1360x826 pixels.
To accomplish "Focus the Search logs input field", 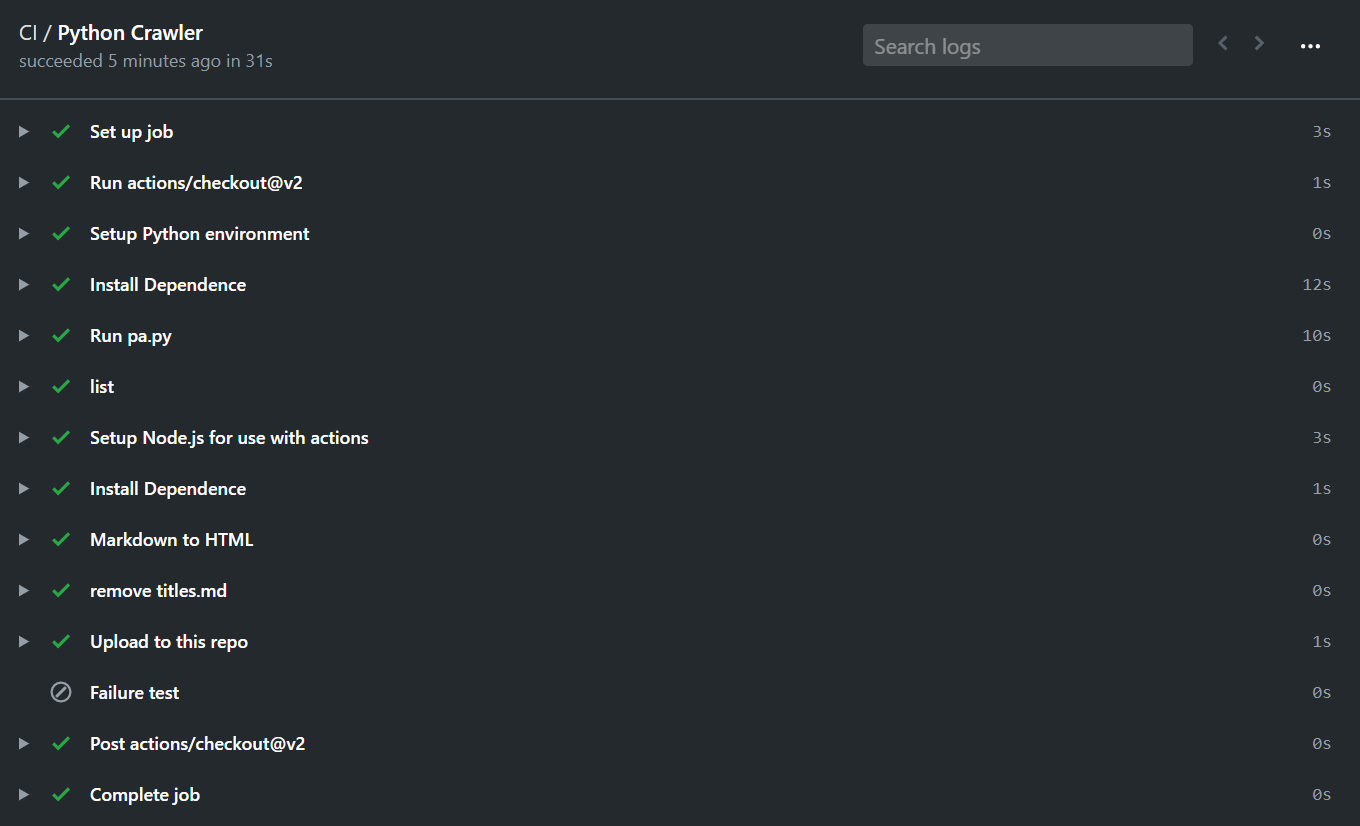I will coord(1027,46).
